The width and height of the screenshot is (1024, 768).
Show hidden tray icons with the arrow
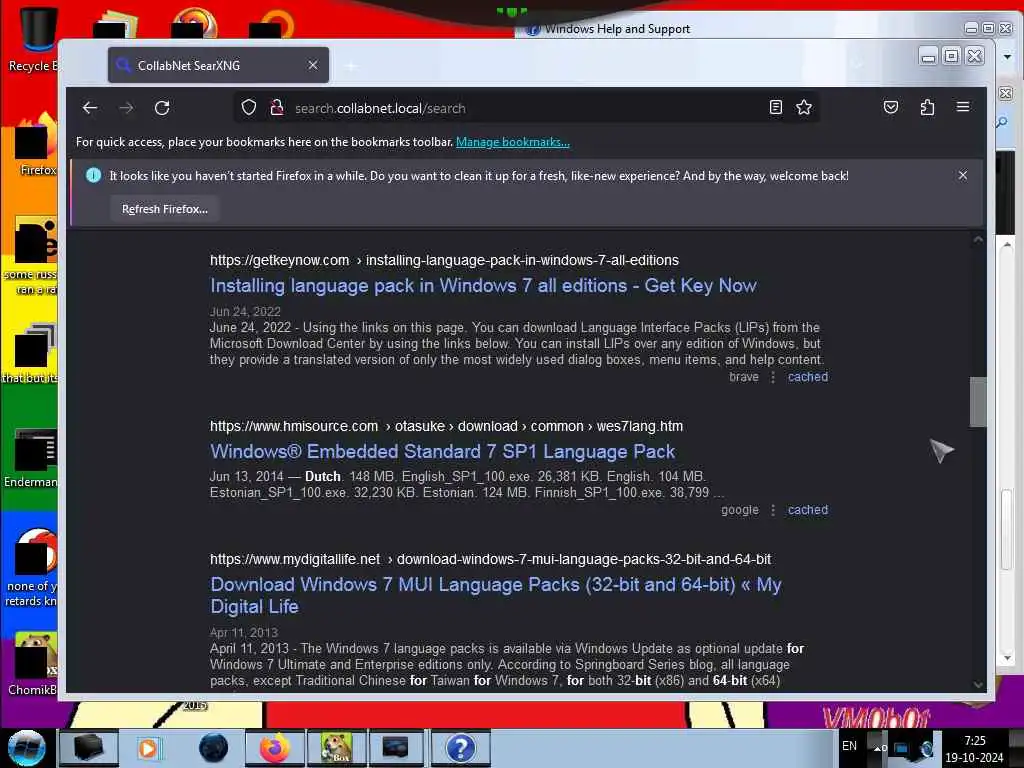tap(877, 747)
